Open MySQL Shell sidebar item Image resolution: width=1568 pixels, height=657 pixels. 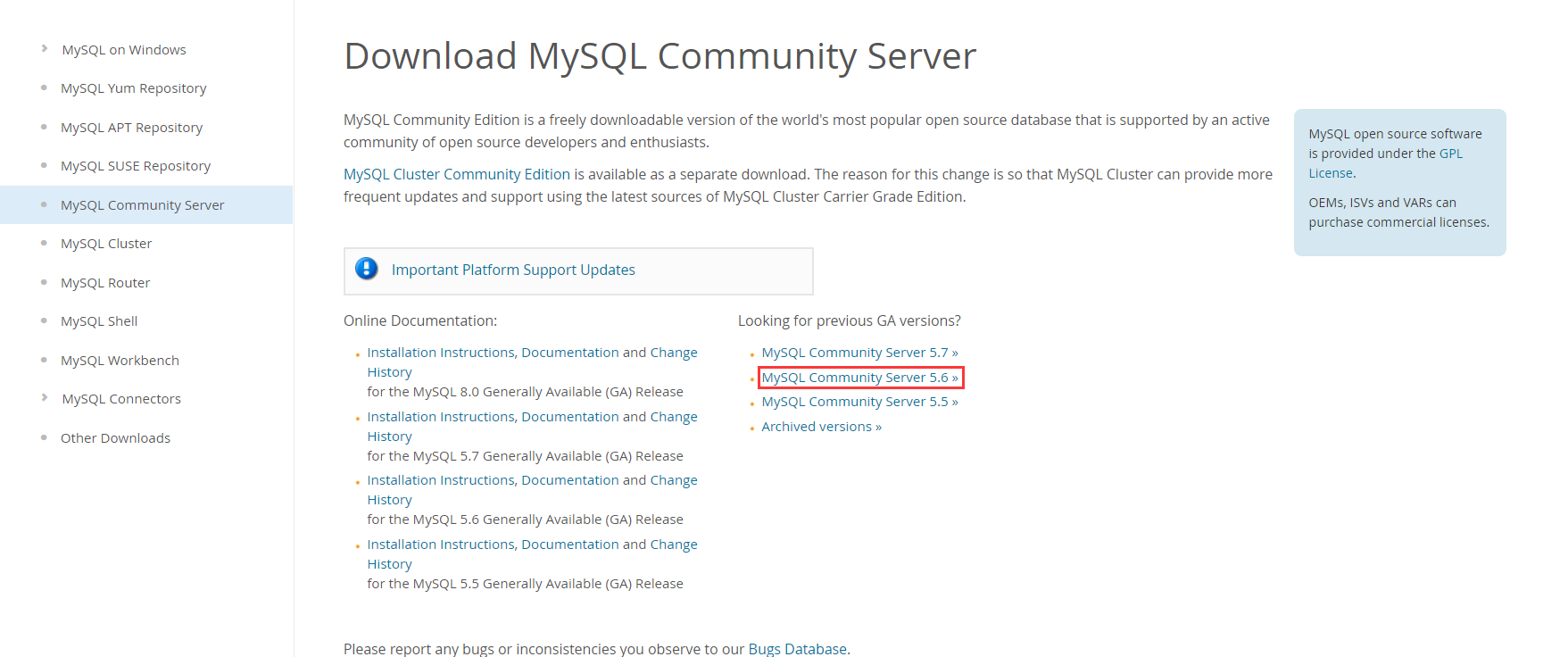pyautogui.click(x=99, y=321)
